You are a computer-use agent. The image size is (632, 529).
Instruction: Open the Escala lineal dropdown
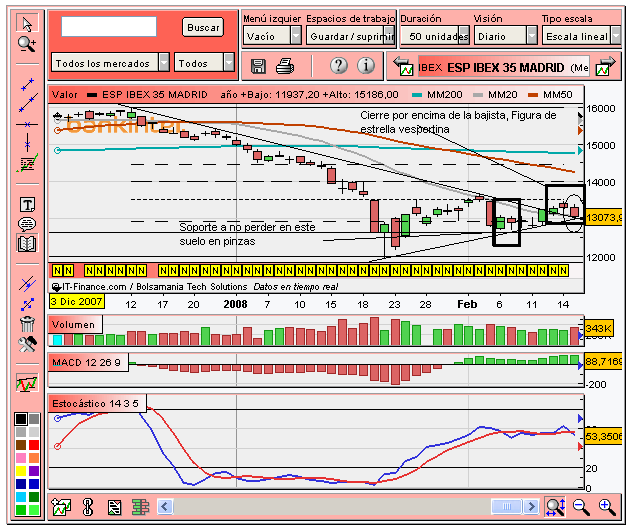(x=581, y=35)
